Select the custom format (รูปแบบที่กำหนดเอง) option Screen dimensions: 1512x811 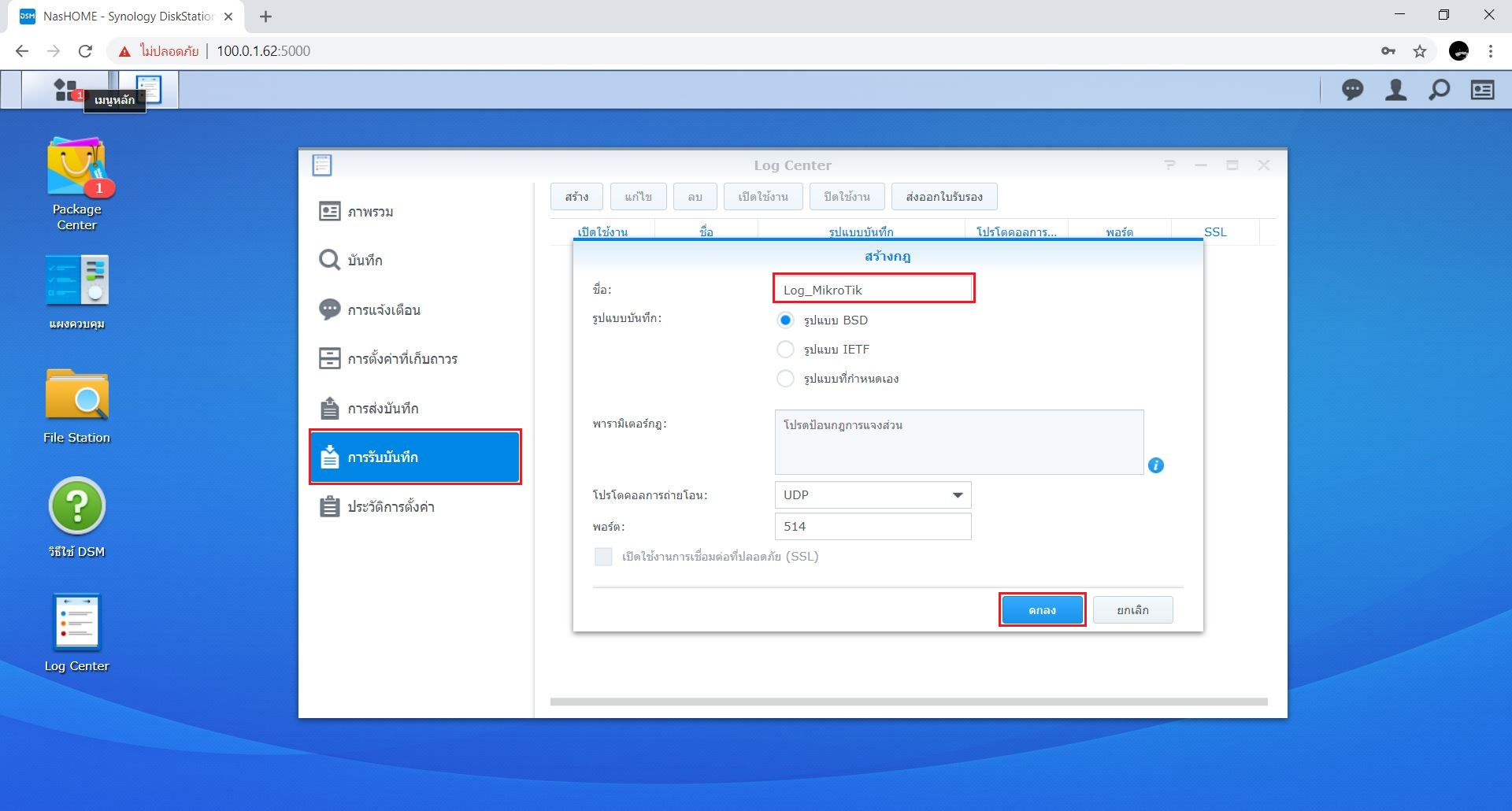tap(785, 378)
